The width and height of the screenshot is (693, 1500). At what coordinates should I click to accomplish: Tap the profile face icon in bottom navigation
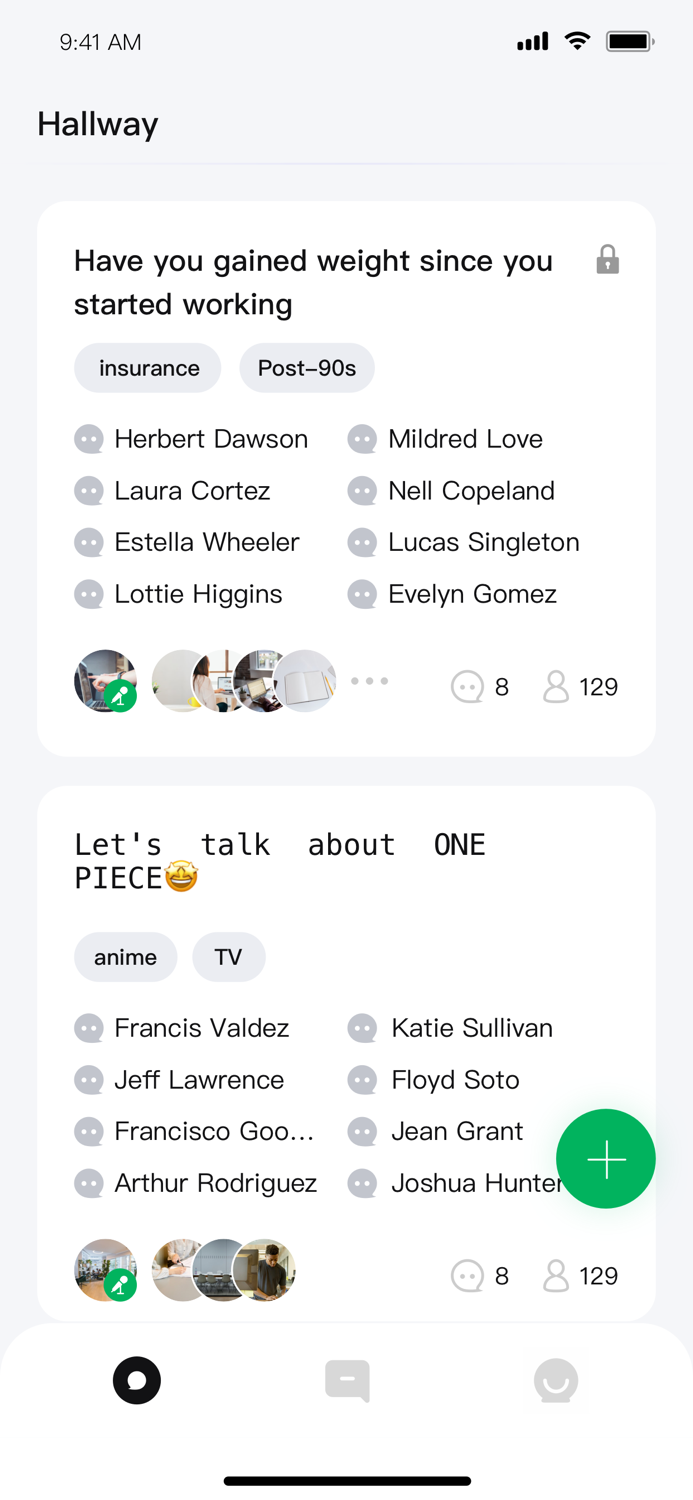point(556,1380)
